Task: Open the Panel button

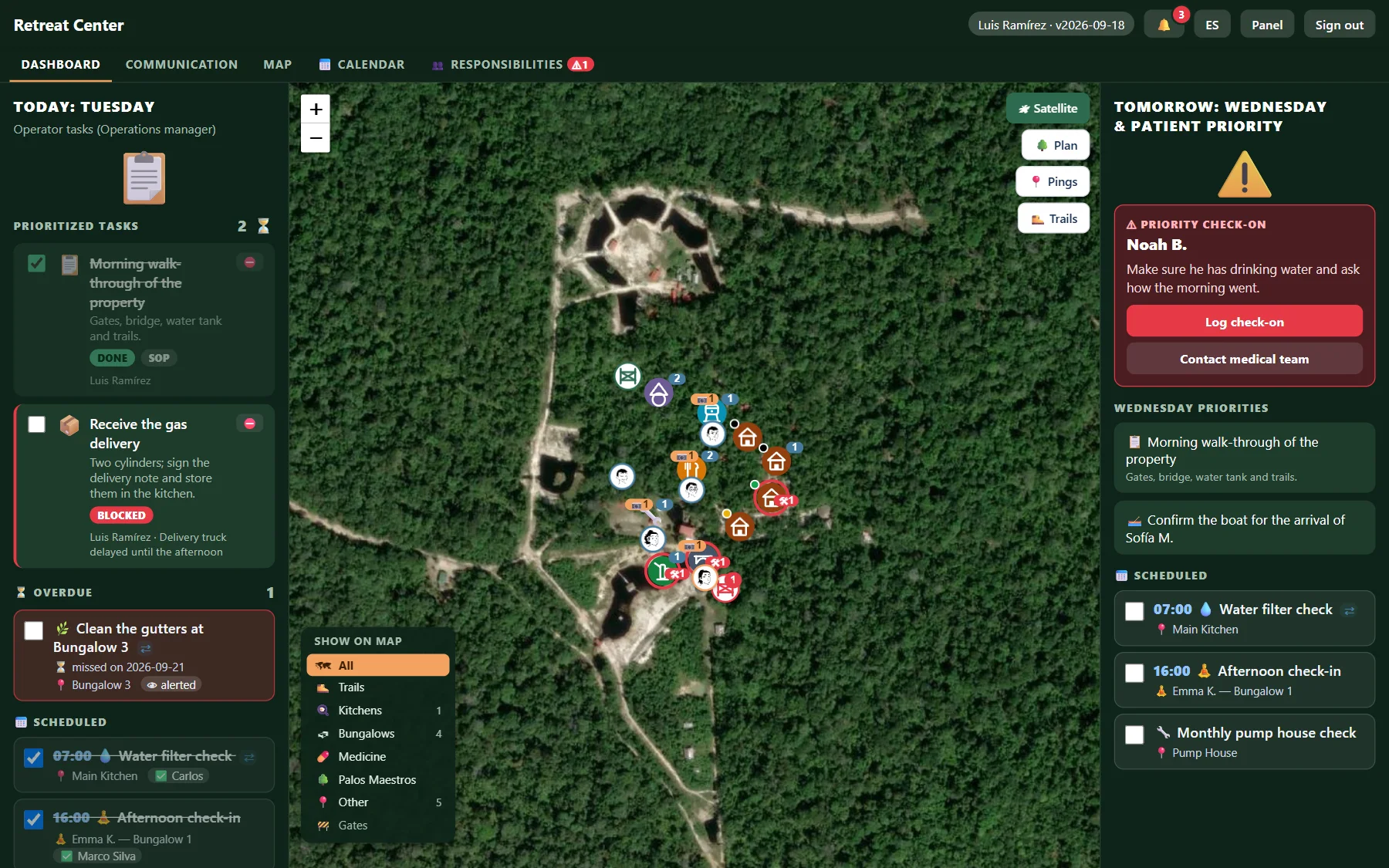Action: click(x=1267, y=25)
